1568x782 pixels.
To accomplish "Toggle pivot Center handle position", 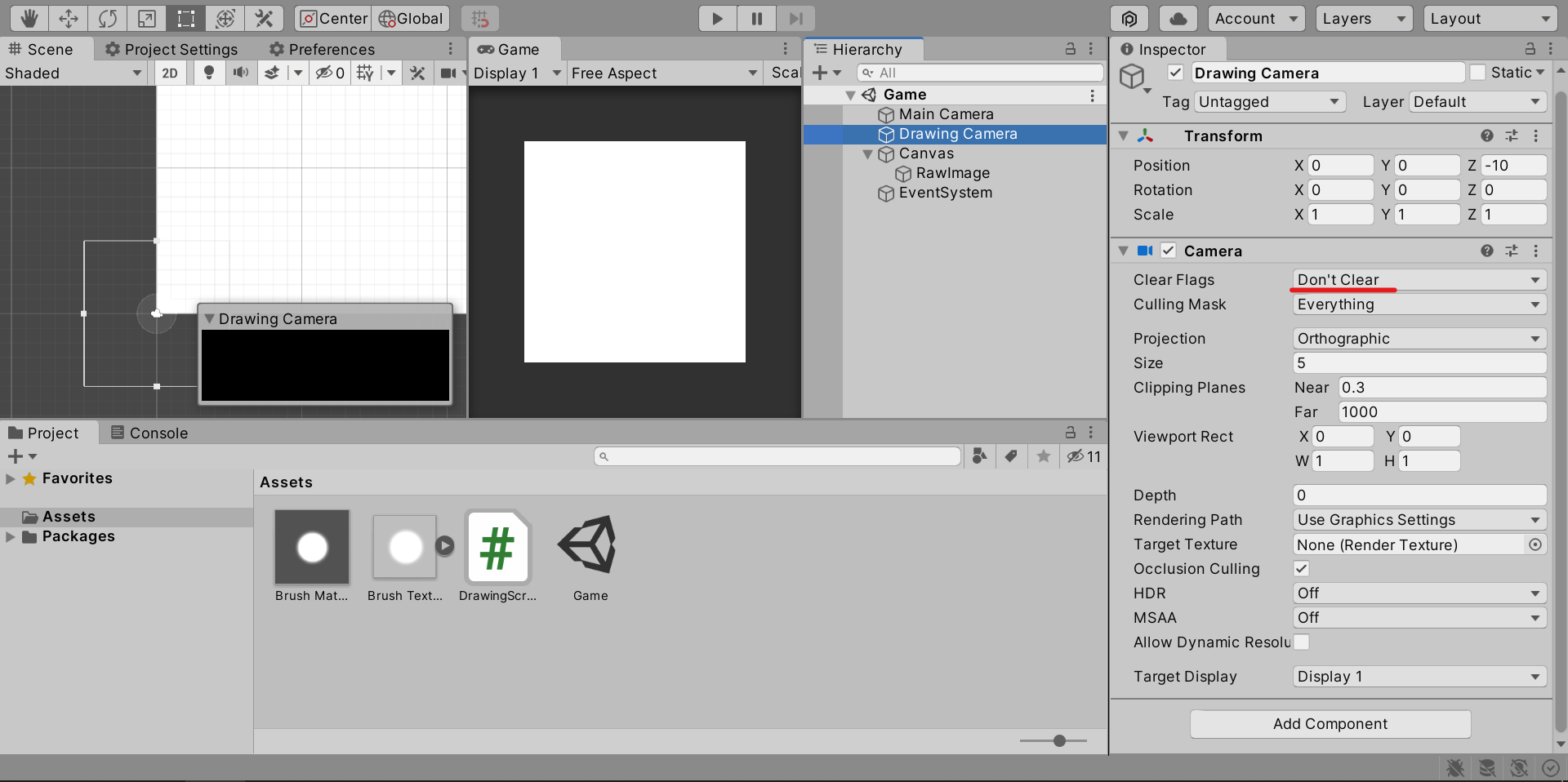I will [333, 18].
